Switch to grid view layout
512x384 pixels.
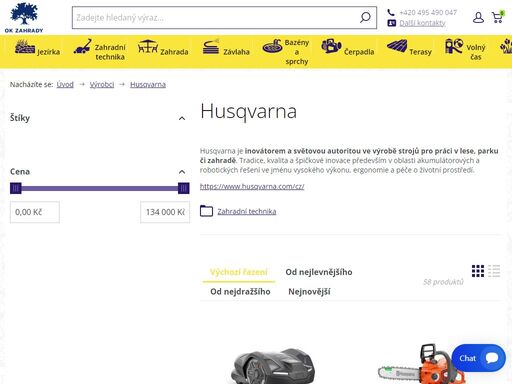(478, 271)
